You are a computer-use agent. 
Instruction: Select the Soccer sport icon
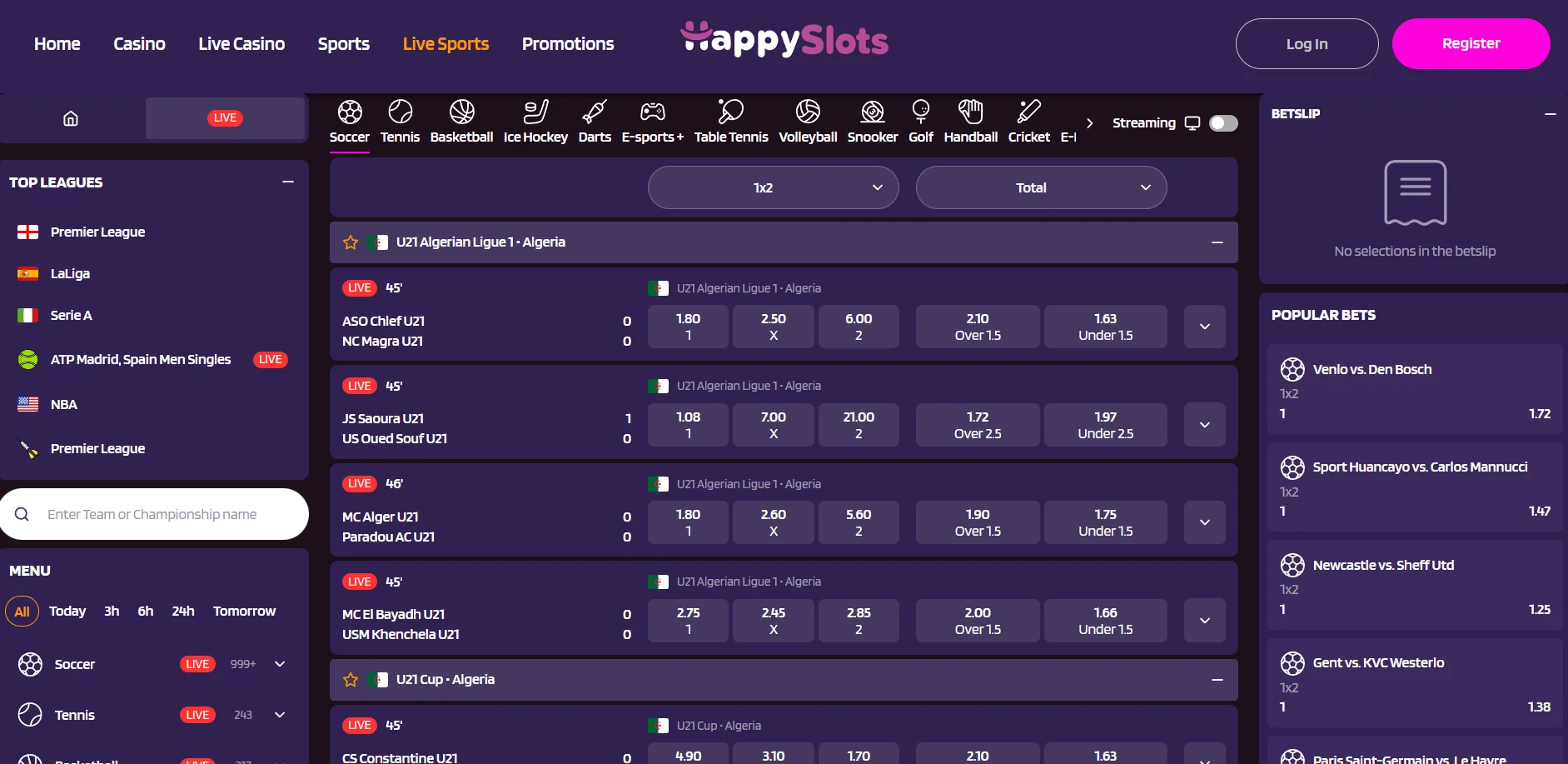(x=350, y=112)
